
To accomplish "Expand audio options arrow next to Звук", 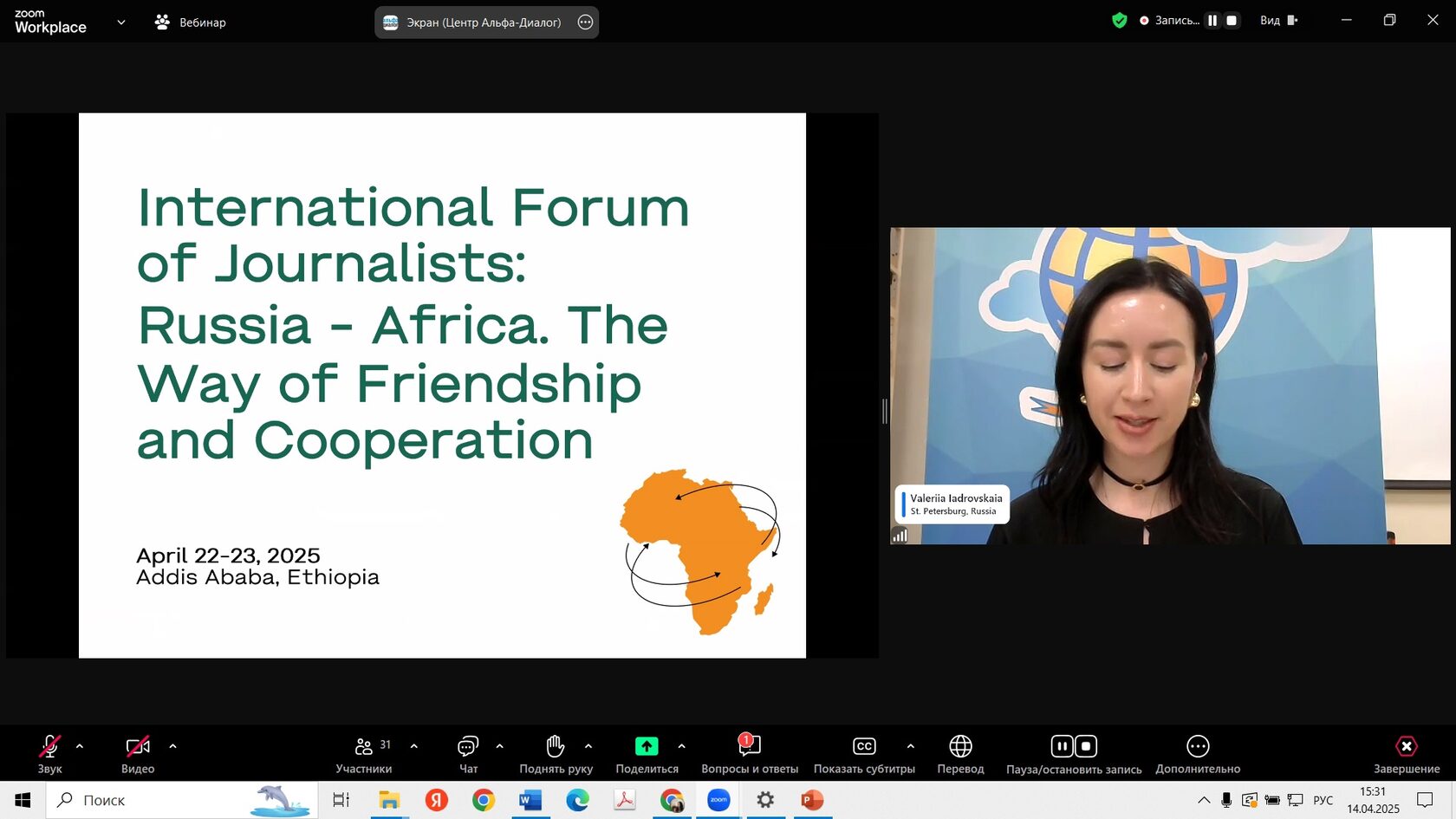I will coord(80,746).
